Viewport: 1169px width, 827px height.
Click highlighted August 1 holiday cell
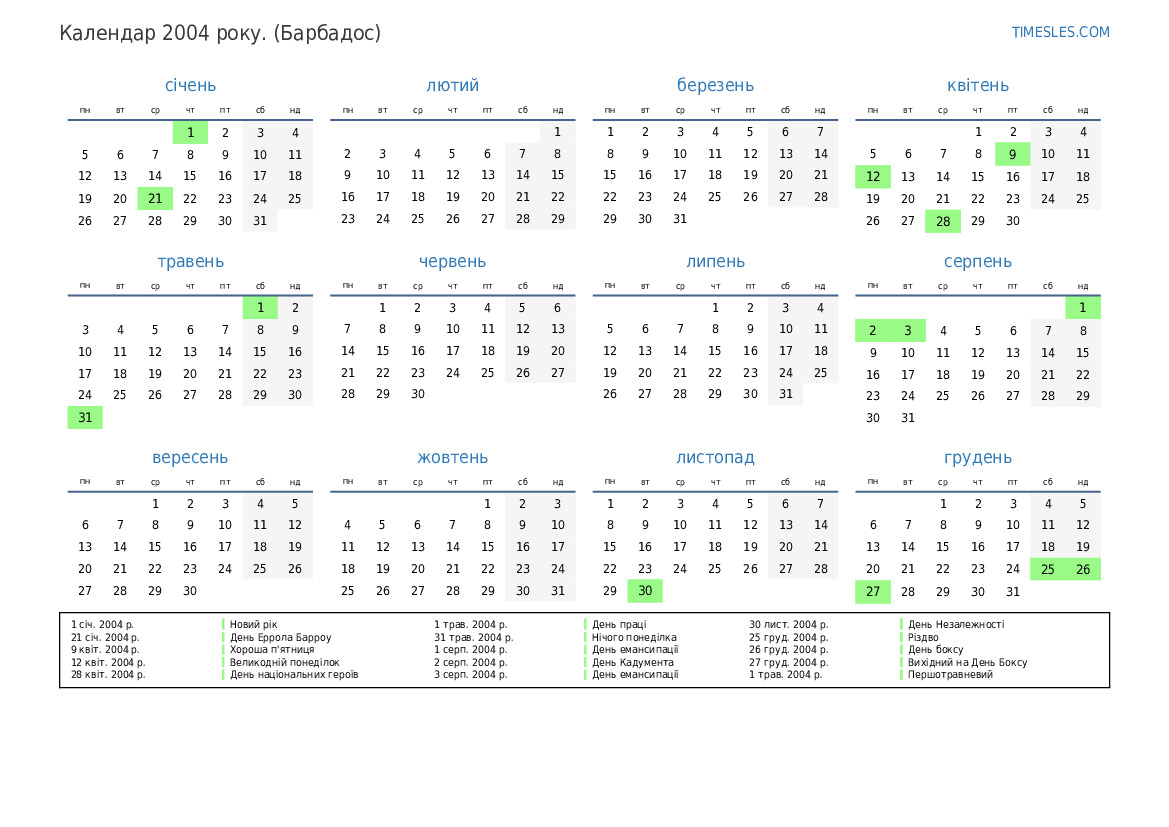[1083, 307]
